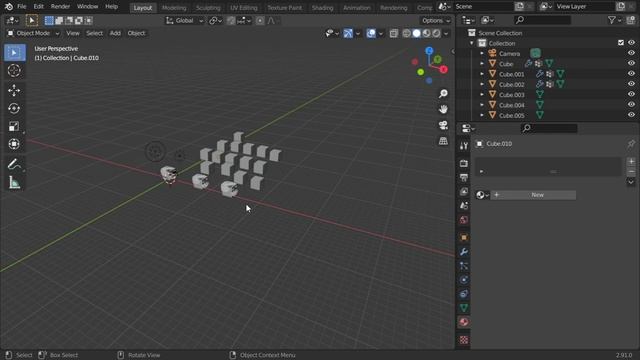Open the viewport Object menu

(x=136, y=33)
